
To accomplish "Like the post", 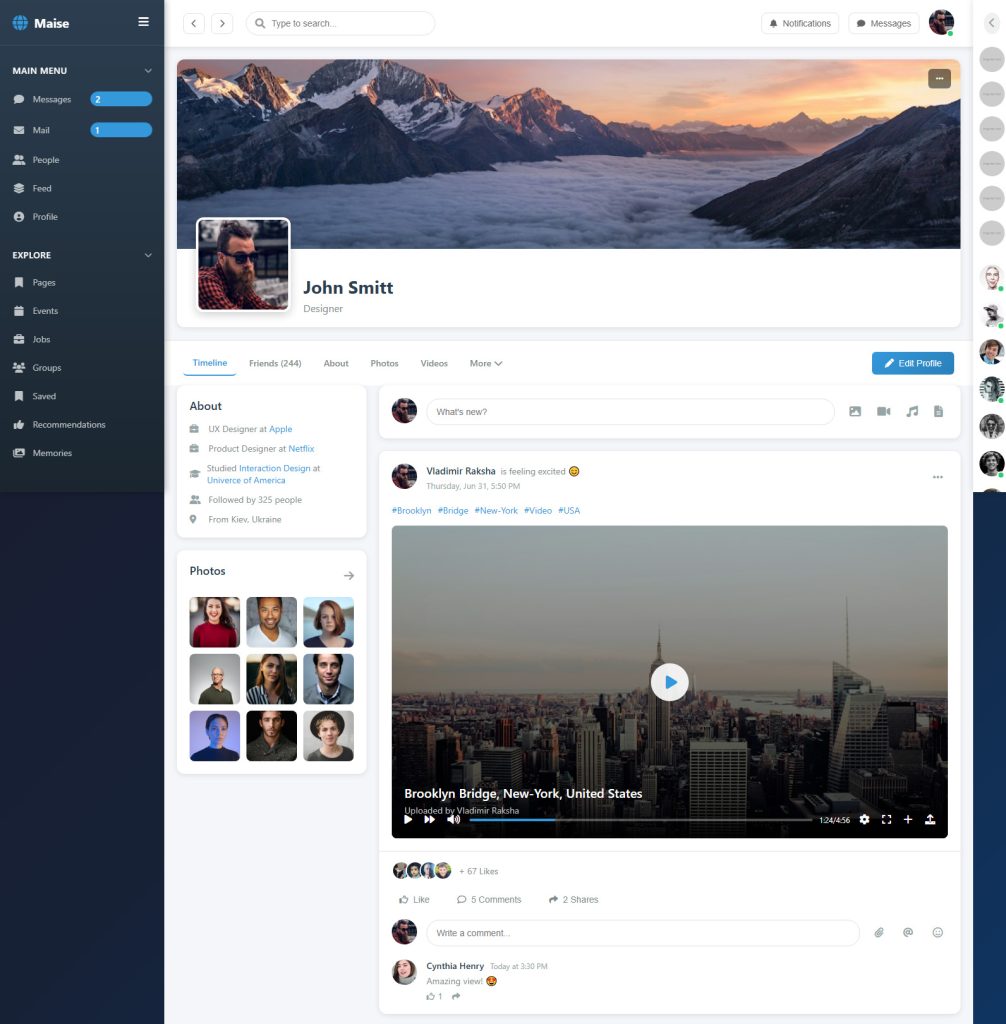I will point(414,900).
